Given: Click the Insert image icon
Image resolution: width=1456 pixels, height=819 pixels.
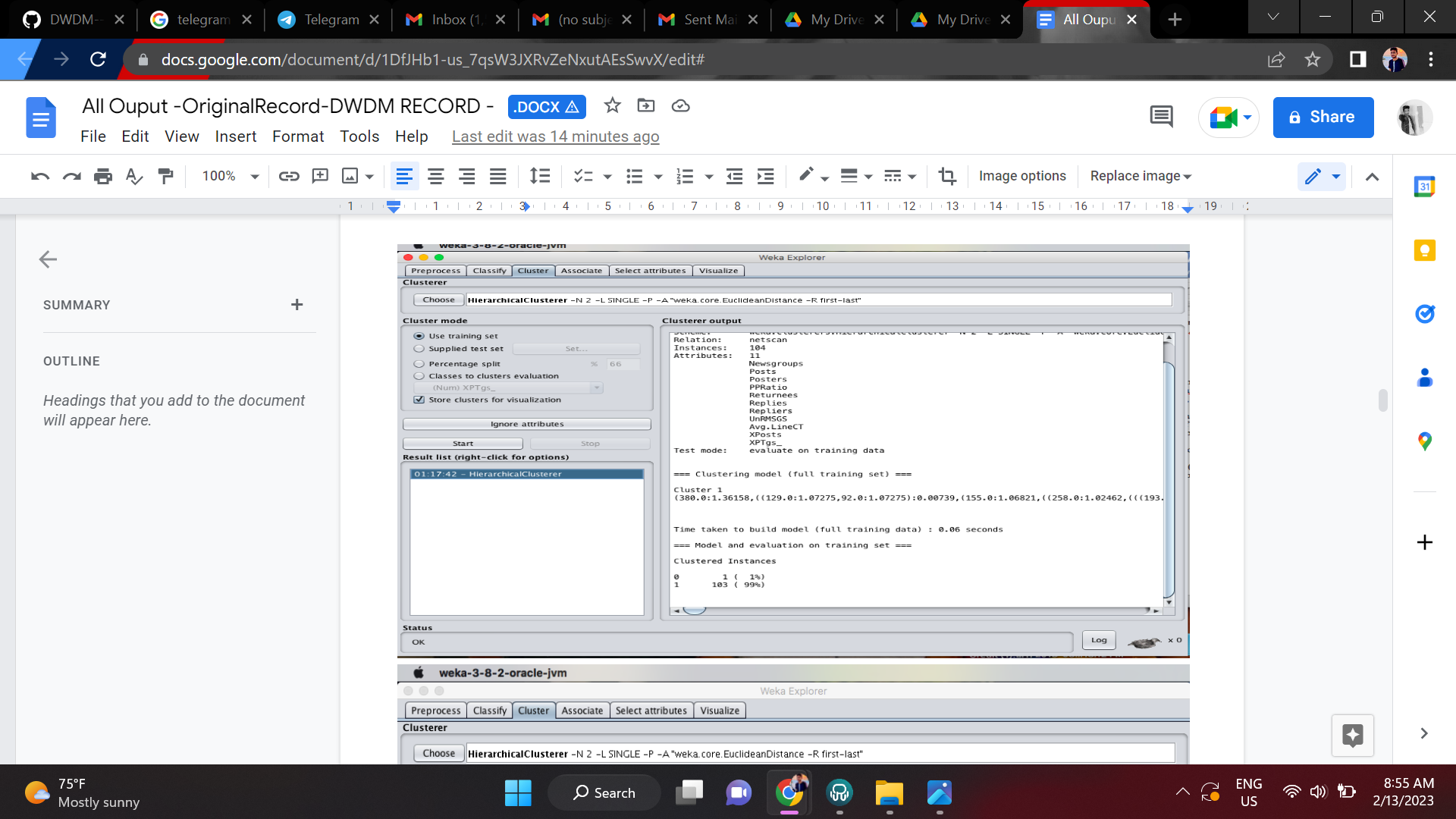Looking at the screenshot, I should [x=350, y=177].
